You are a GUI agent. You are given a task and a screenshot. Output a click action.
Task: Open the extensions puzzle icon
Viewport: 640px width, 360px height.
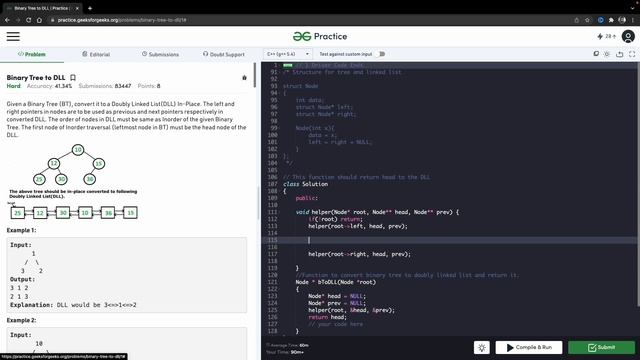point(611,20)
